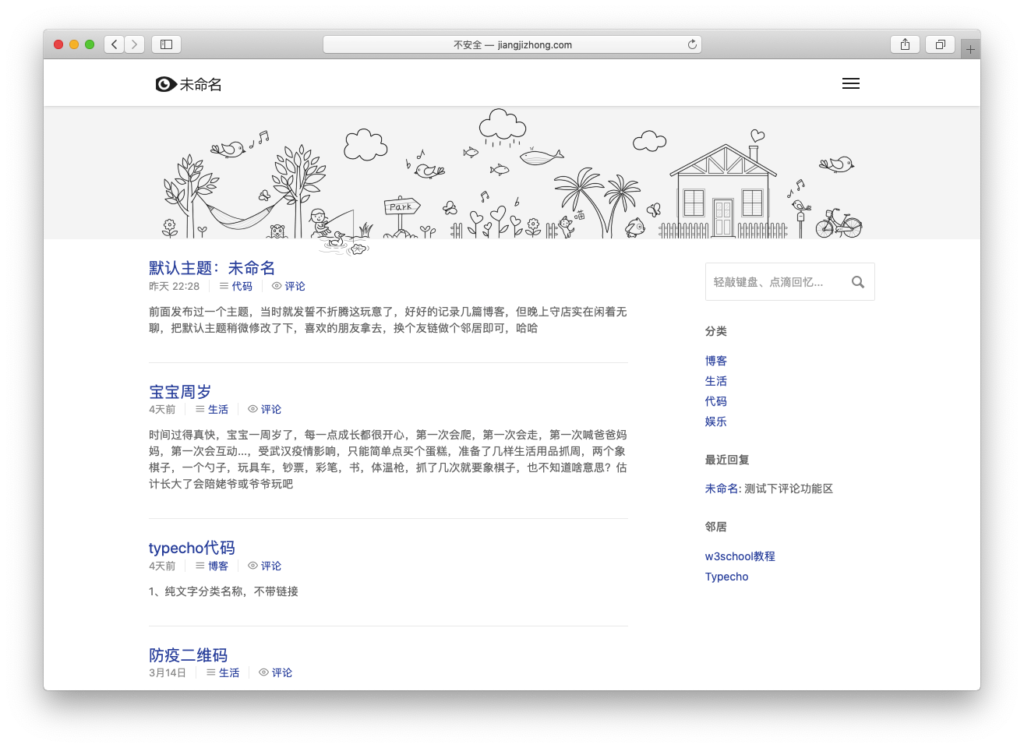Image resolution: width=1024 pixels, height=748 pixels.
Task: Open the hamburger navigation menu
Action: (851, 83)
